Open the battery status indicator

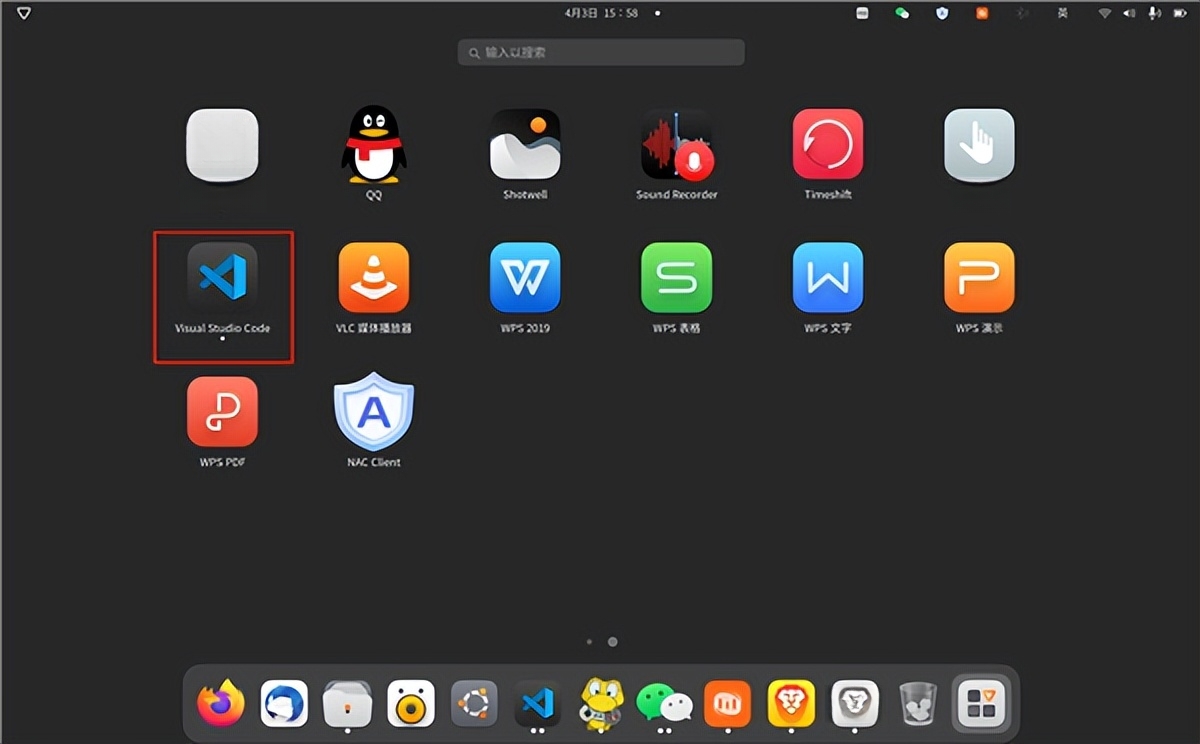coord(1180,13)
